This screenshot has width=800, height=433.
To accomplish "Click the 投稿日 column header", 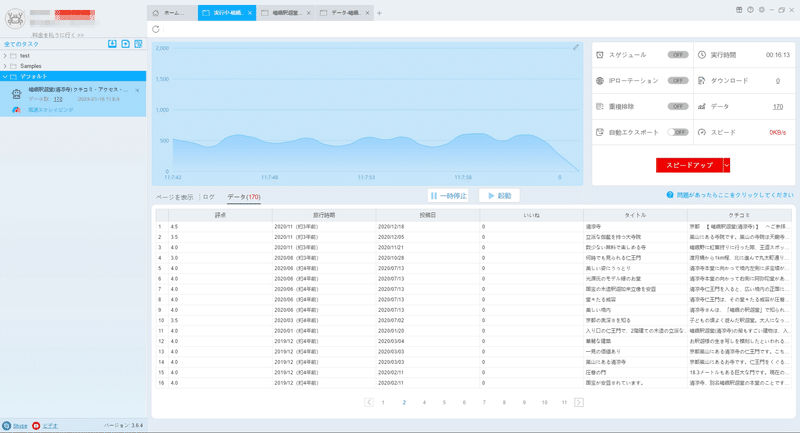I will 427,215.
